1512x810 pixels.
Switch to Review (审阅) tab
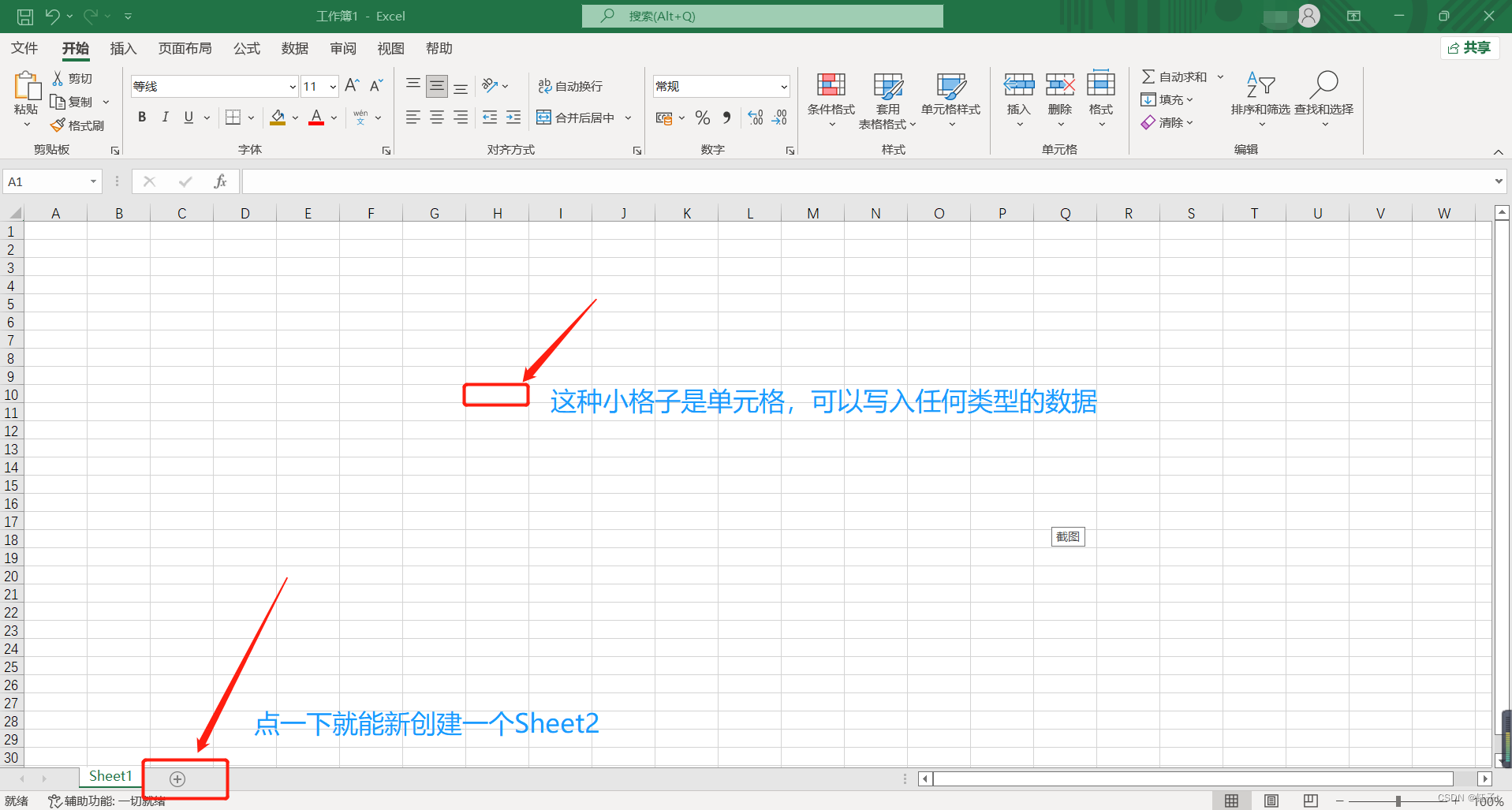click(x=343, y=48)
